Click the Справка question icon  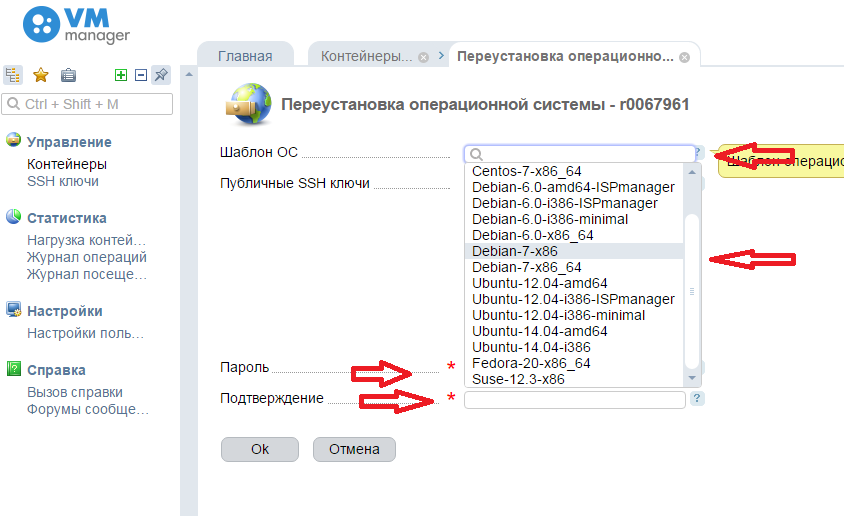(x=13, y=369)
